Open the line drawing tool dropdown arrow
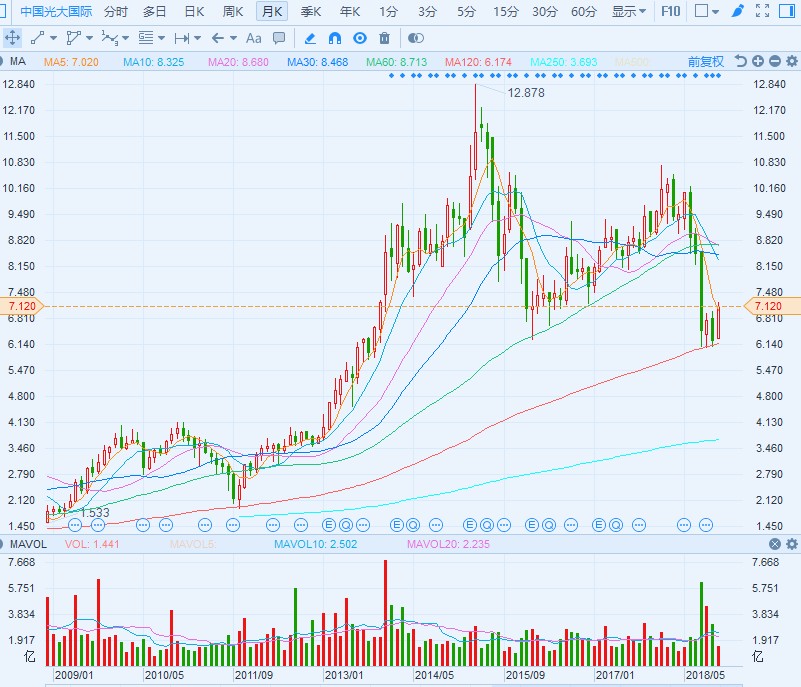 52,38
